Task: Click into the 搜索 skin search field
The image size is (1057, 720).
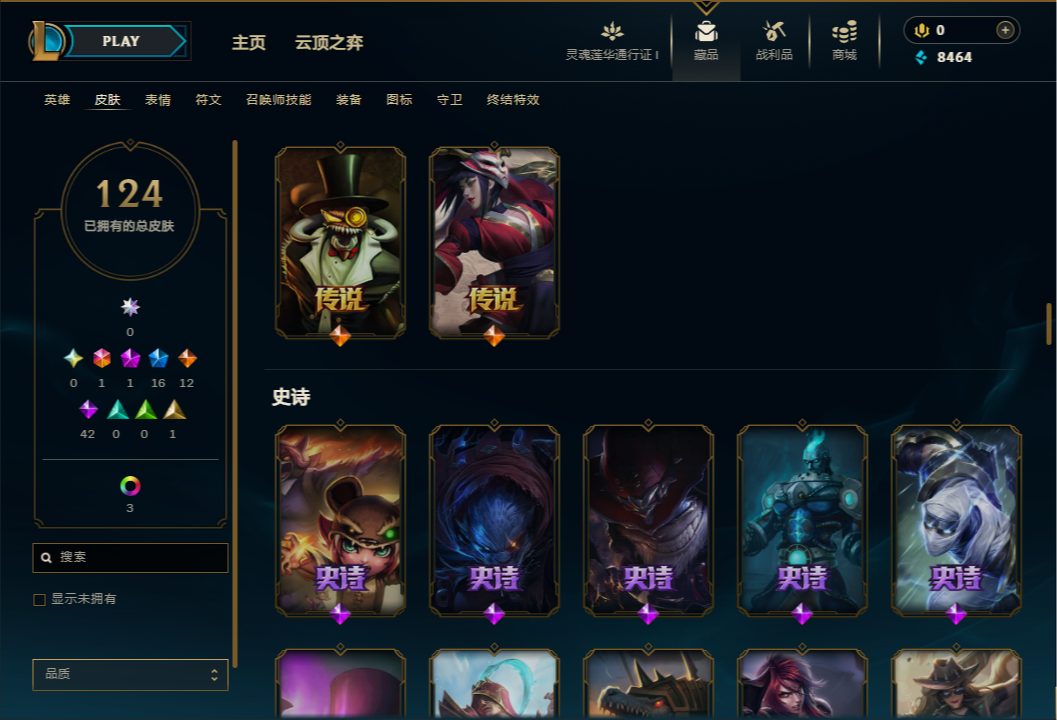Action: coord(130,558)
